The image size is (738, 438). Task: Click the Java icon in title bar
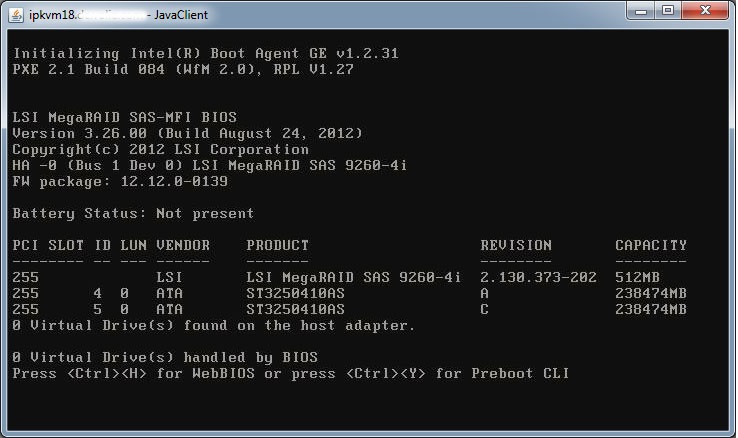click(x=16, y=16)
